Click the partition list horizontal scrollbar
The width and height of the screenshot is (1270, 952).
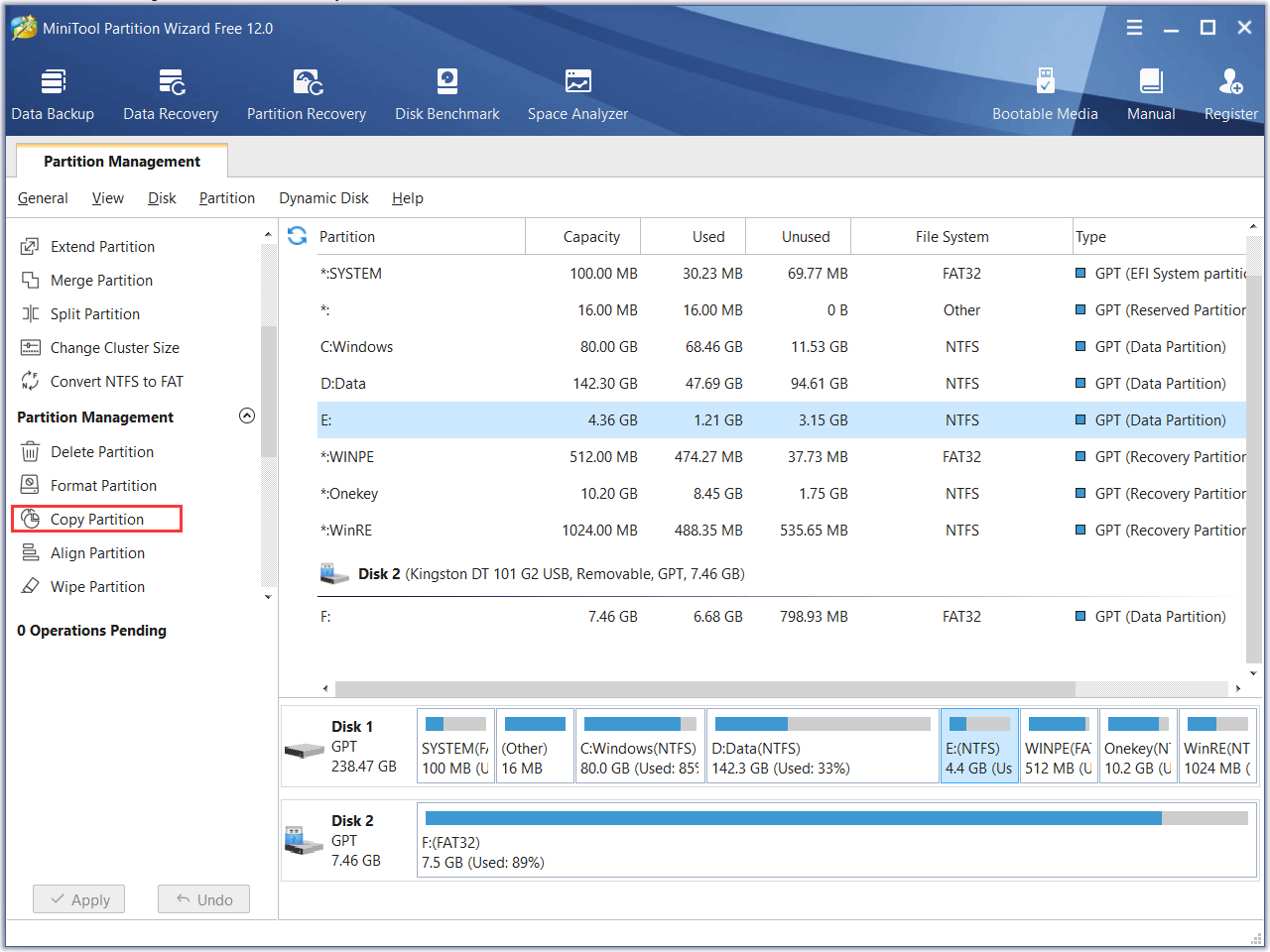tap(704, 688)
